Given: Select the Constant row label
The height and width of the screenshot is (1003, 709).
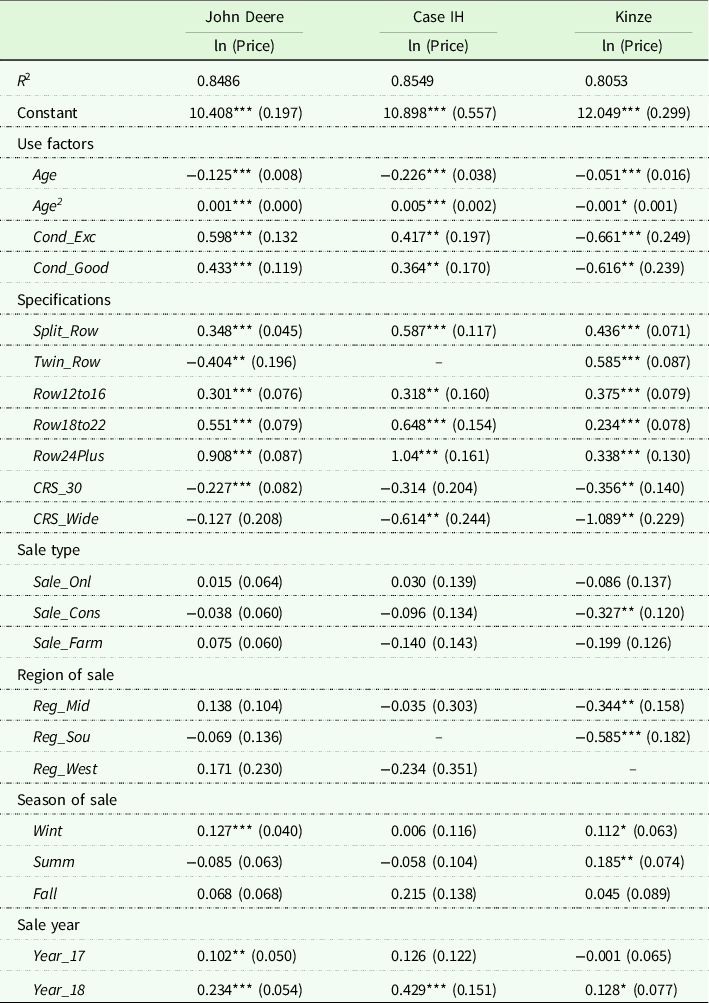Looking at the screenshot, I should (47, 112).
